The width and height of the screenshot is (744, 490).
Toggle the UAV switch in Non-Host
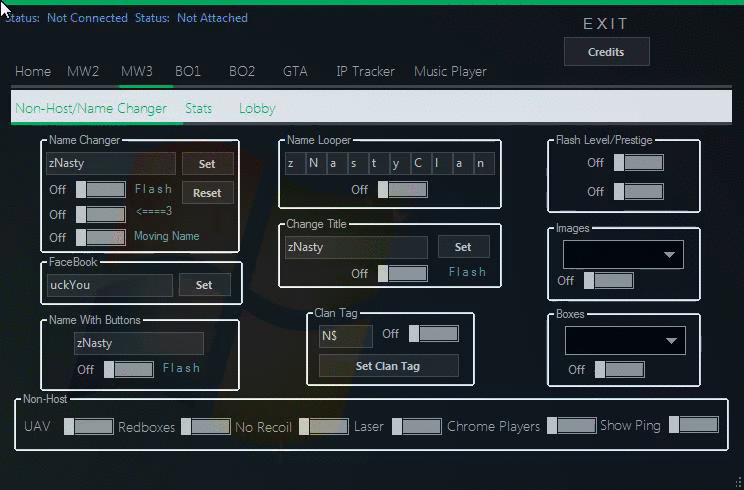click(x=89, y=427)
